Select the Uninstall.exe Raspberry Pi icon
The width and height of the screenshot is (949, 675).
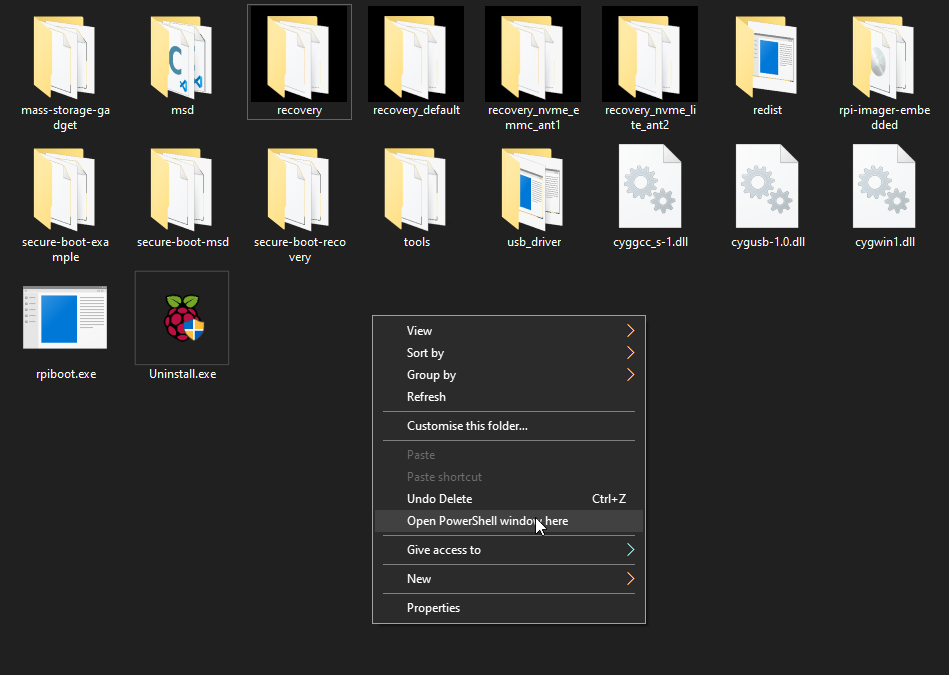[183, 318]
